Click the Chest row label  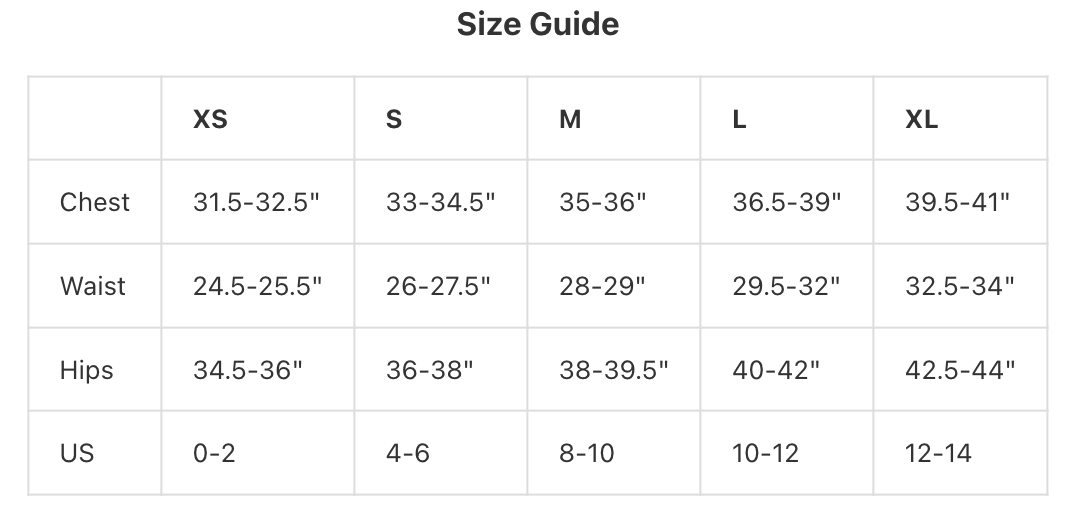pos(95,202)
